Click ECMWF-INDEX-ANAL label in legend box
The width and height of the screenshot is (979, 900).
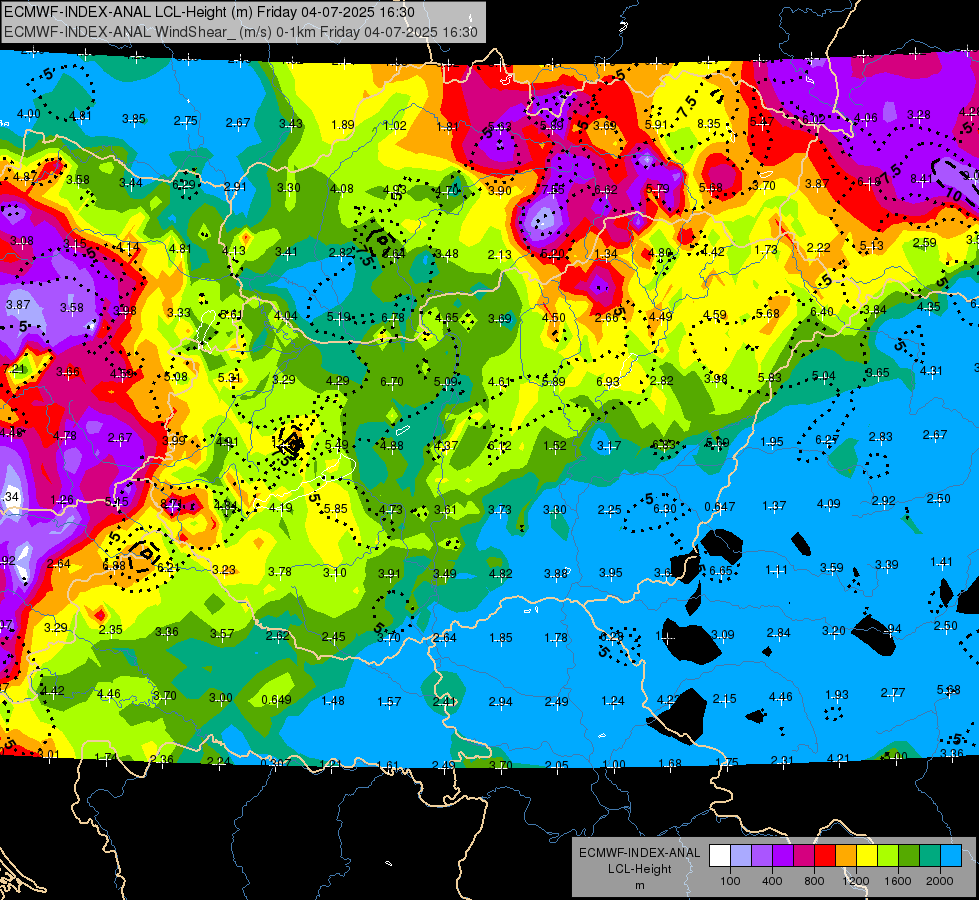(x=639, y=853)
